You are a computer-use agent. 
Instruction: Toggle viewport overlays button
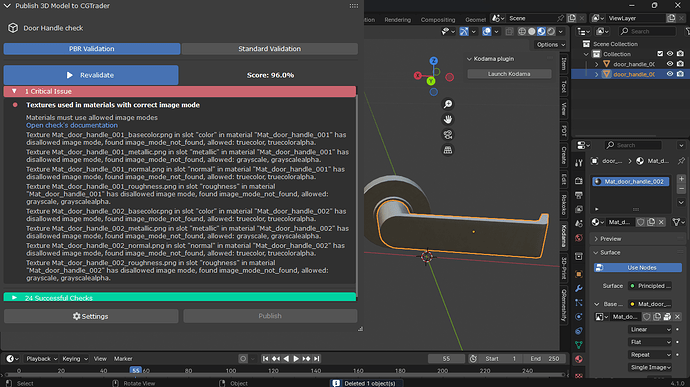(x=486, y=31)
